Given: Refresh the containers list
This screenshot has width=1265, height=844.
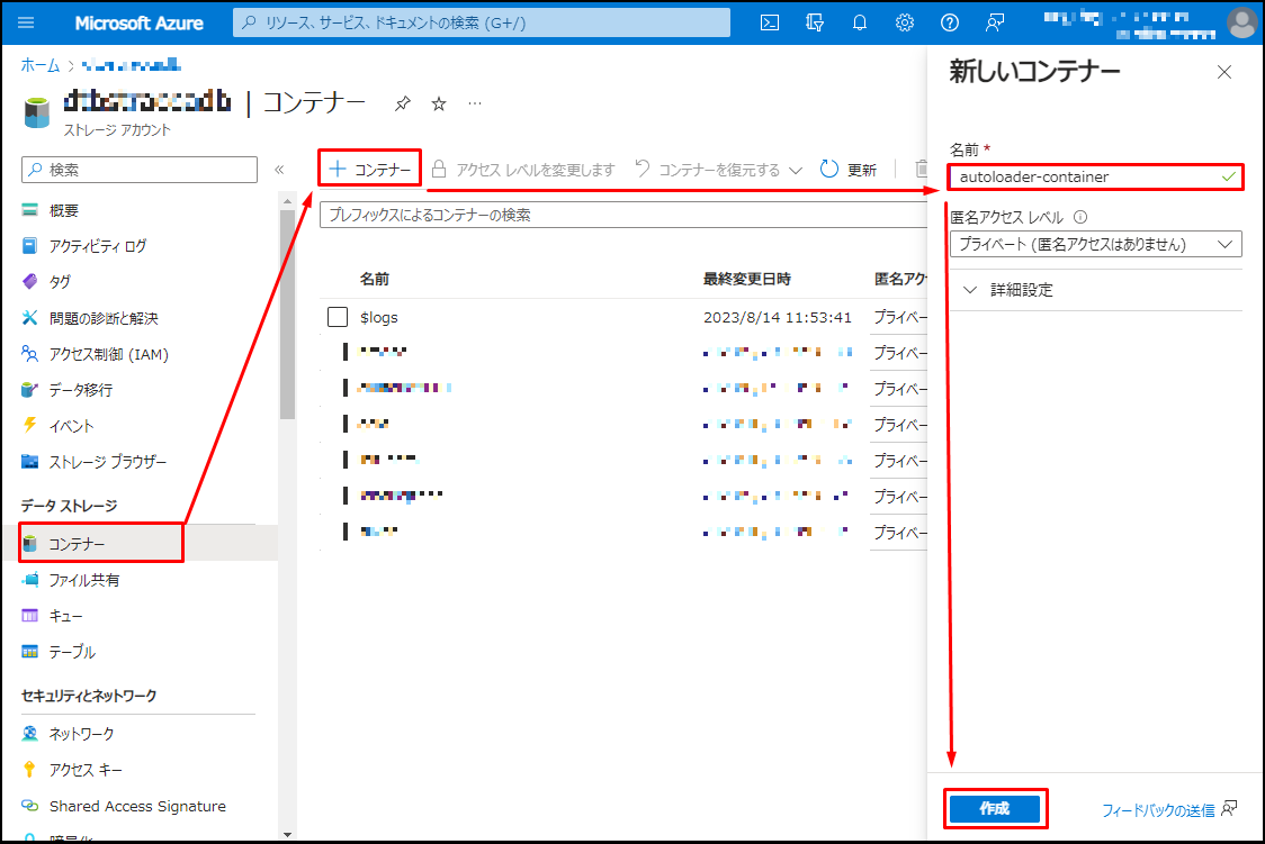Looking at the screenshot, I should tap(848, 170).
